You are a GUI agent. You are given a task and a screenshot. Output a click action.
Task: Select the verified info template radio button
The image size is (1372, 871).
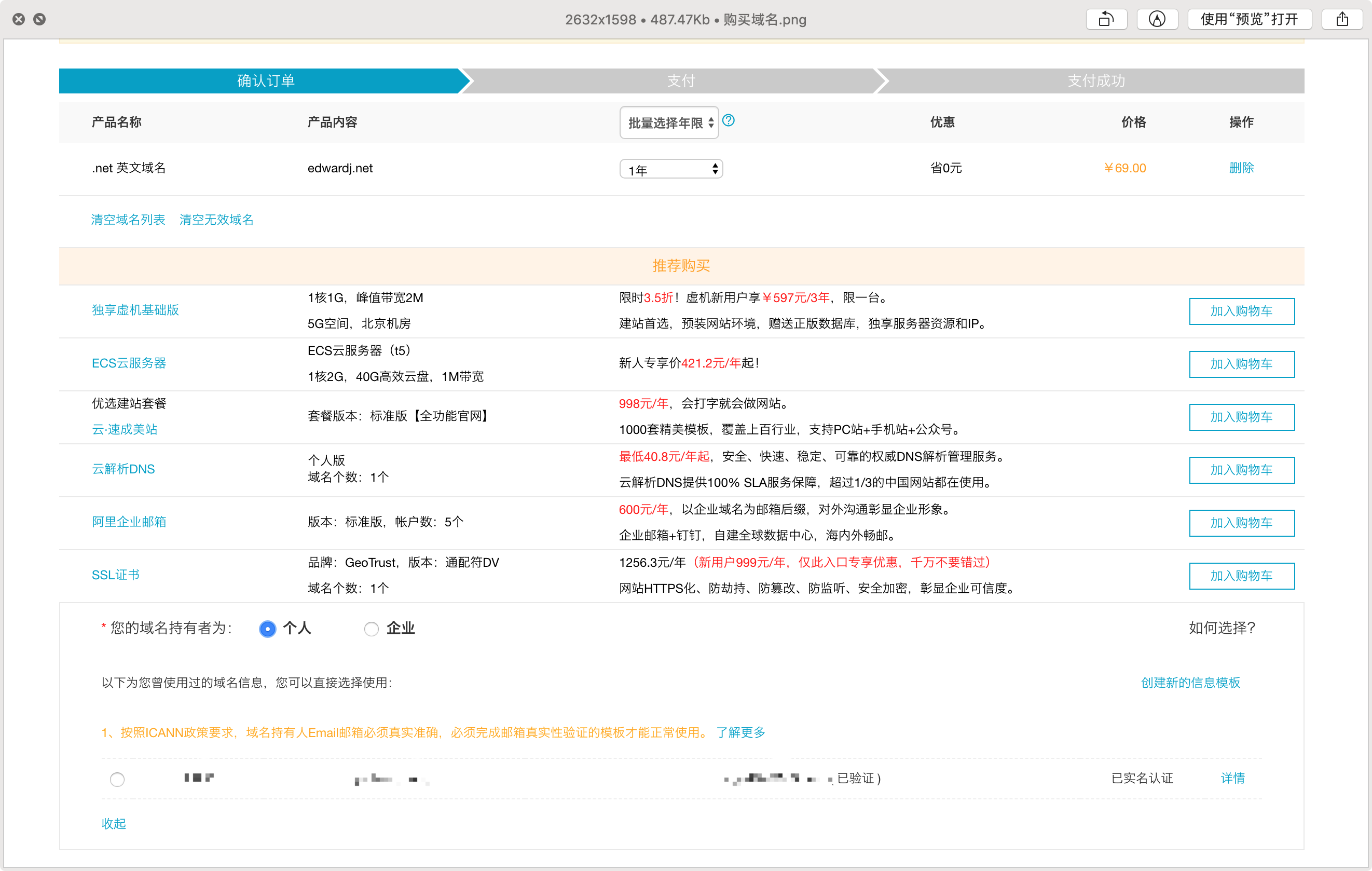117,779
